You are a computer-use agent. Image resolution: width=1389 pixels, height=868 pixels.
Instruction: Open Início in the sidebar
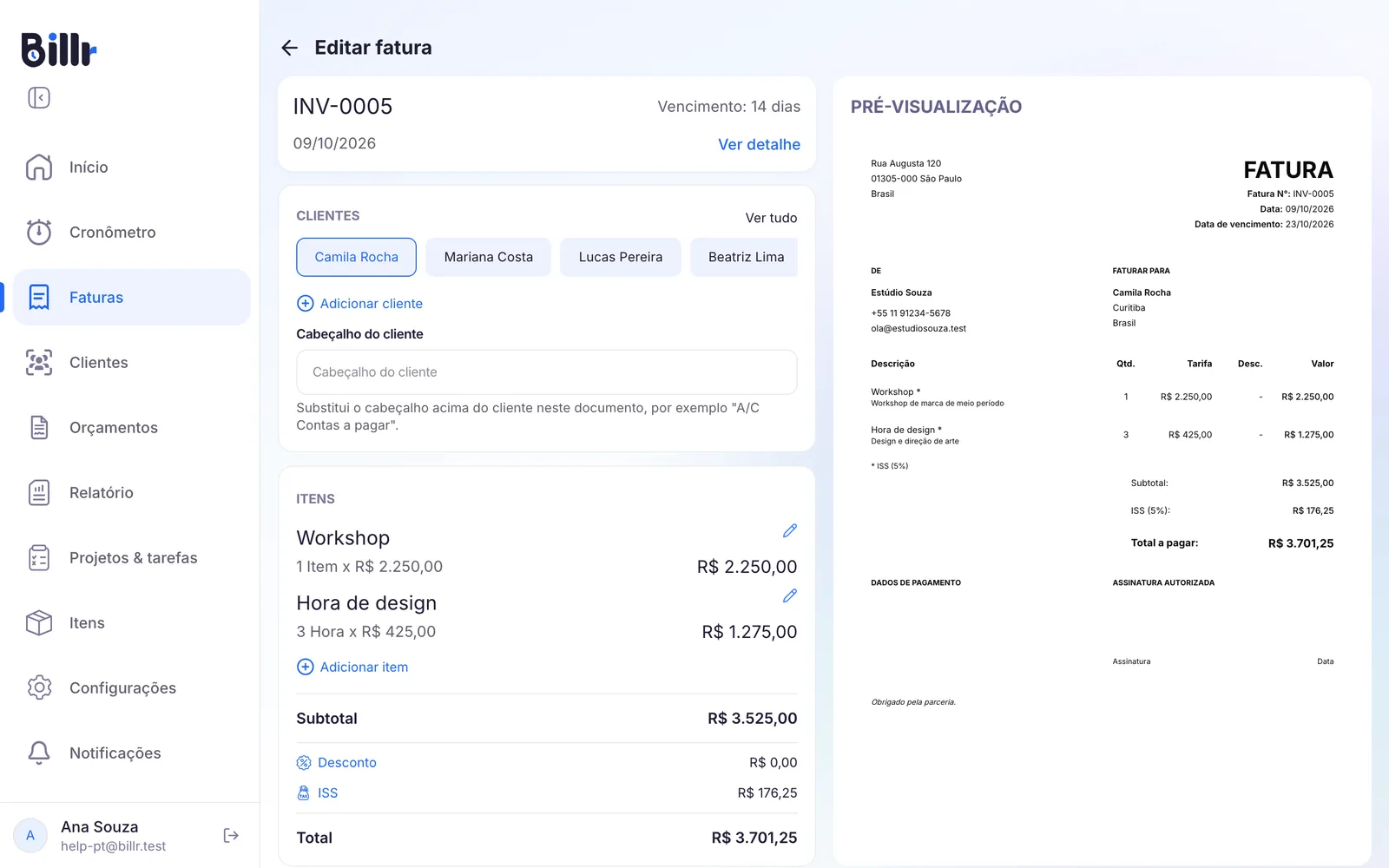coord(132,167)
